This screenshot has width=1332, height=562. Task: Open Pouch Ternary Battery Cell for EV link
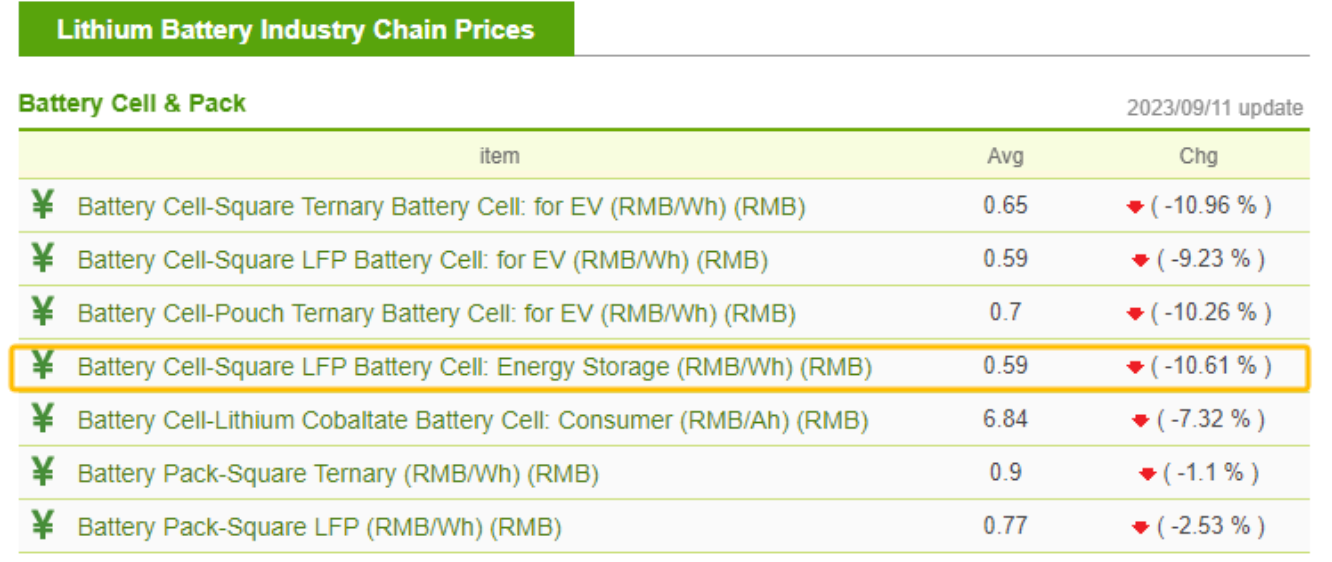click(436, 314)
